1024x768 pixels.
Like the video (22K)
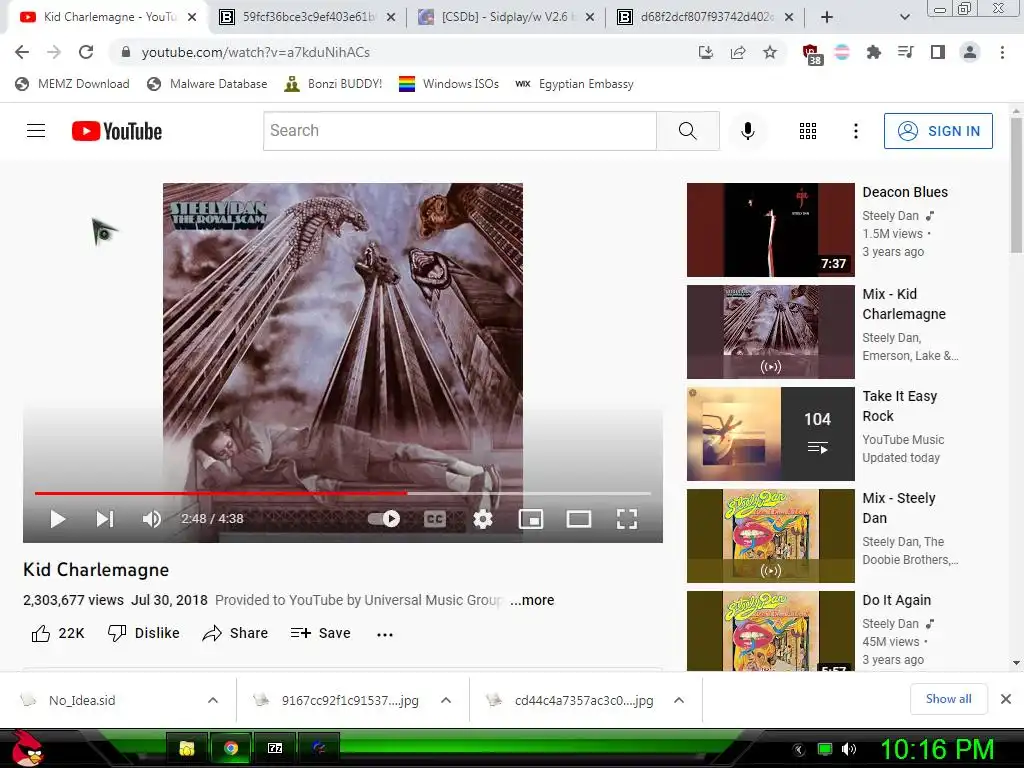pos(57,633)
